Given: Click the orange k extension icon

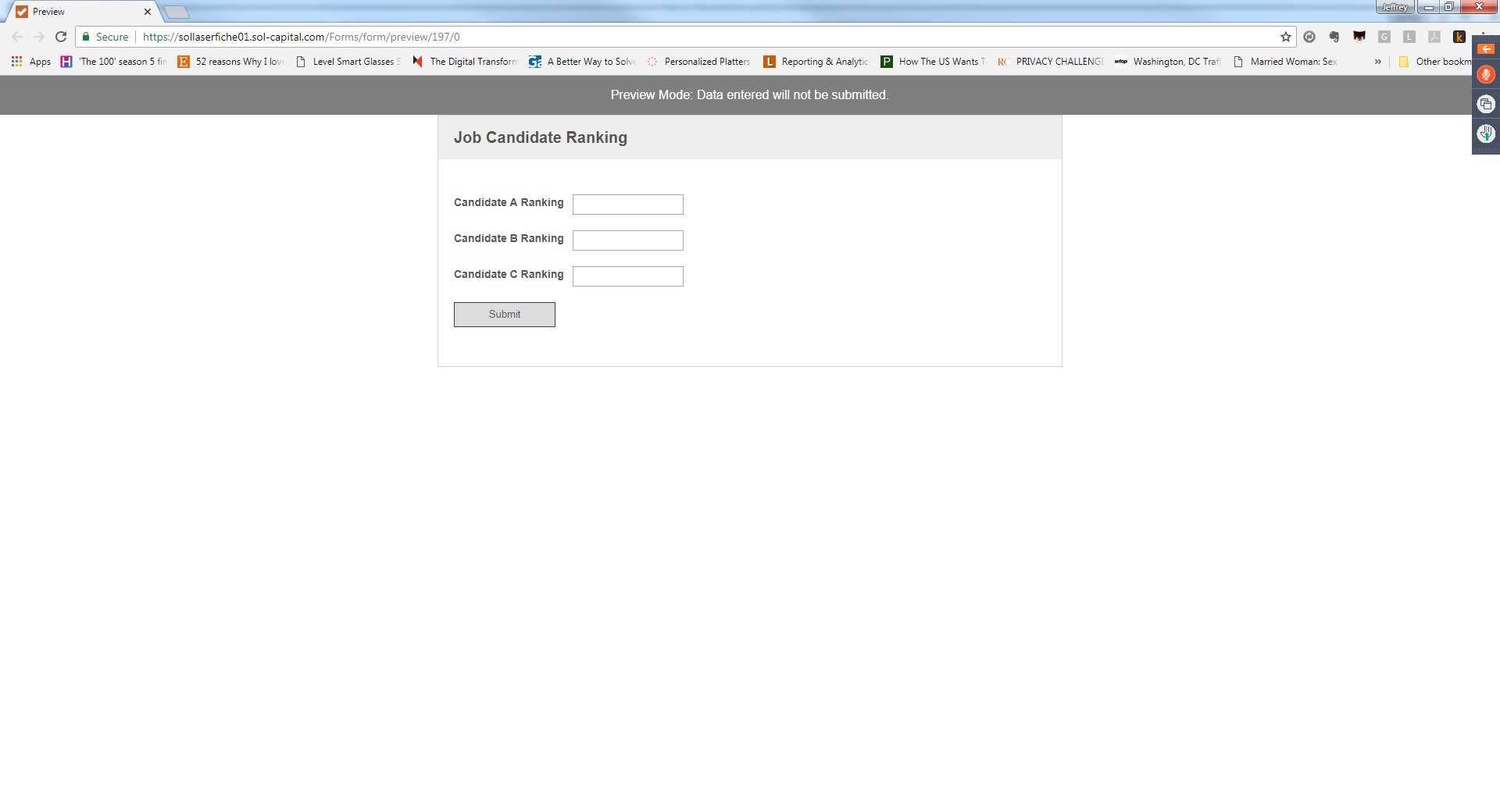Looking at the screenshot, I should (1459, 37).
